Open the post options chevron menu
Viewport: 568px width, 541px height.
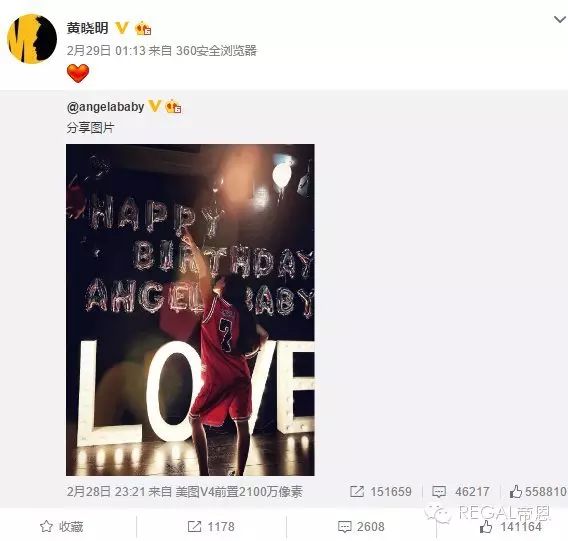[560, 19]
